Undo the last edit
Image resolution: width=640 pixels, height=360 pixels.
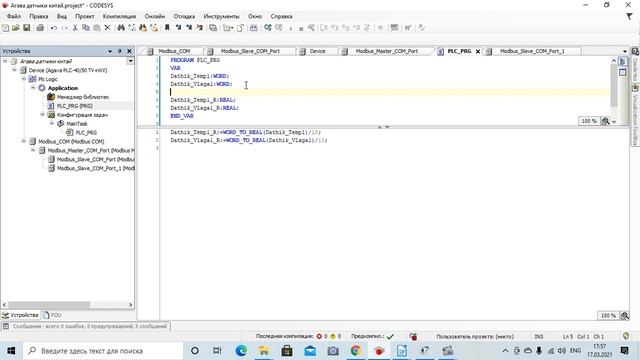[53, 28]
